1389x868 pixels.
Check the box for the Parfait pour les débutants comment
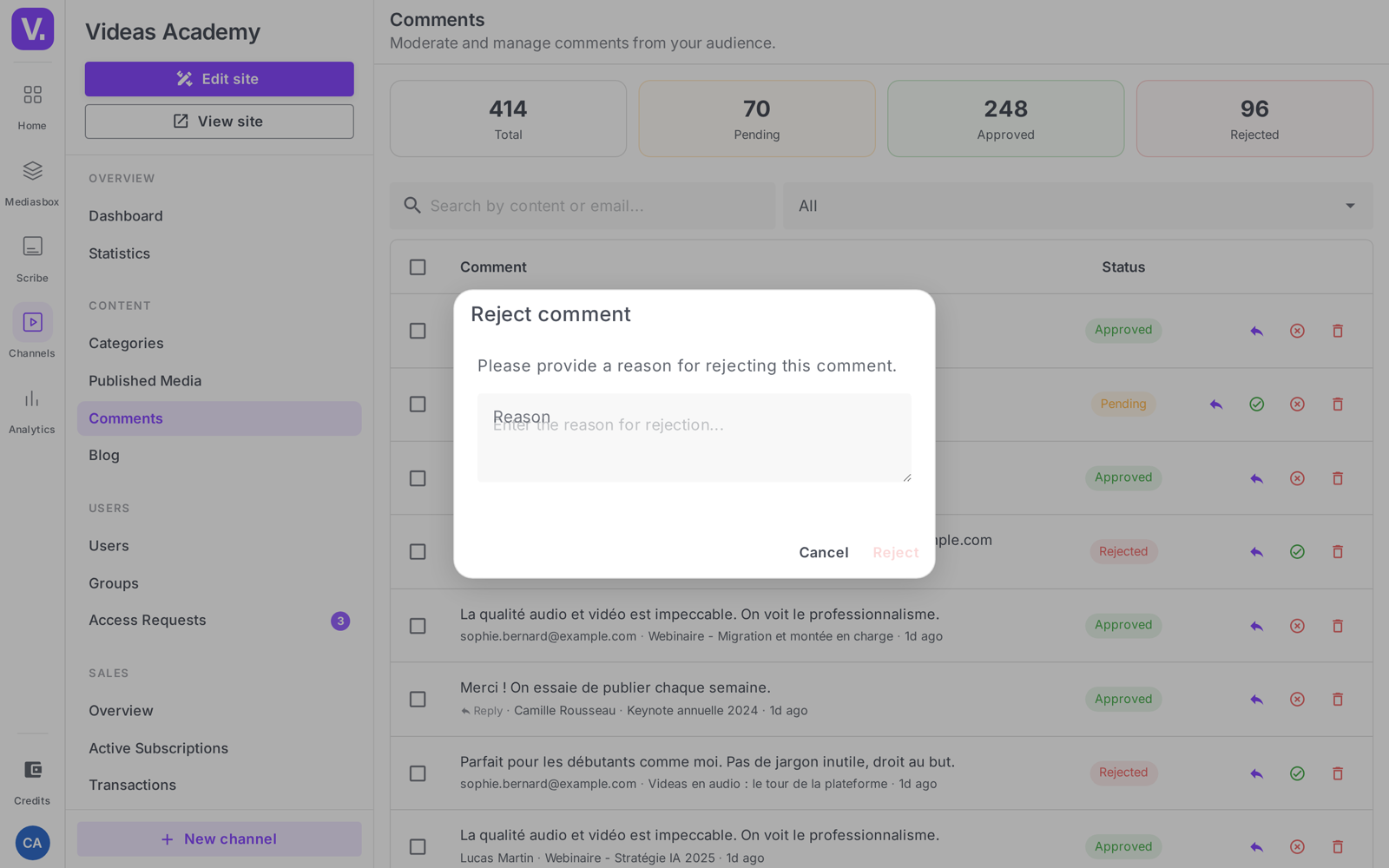[x=418, y=773]
